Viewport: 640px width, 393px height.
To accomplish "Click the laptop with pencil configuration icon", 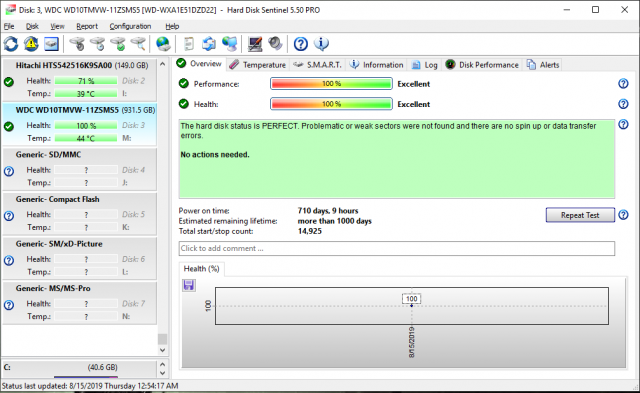I will [255, 44].
